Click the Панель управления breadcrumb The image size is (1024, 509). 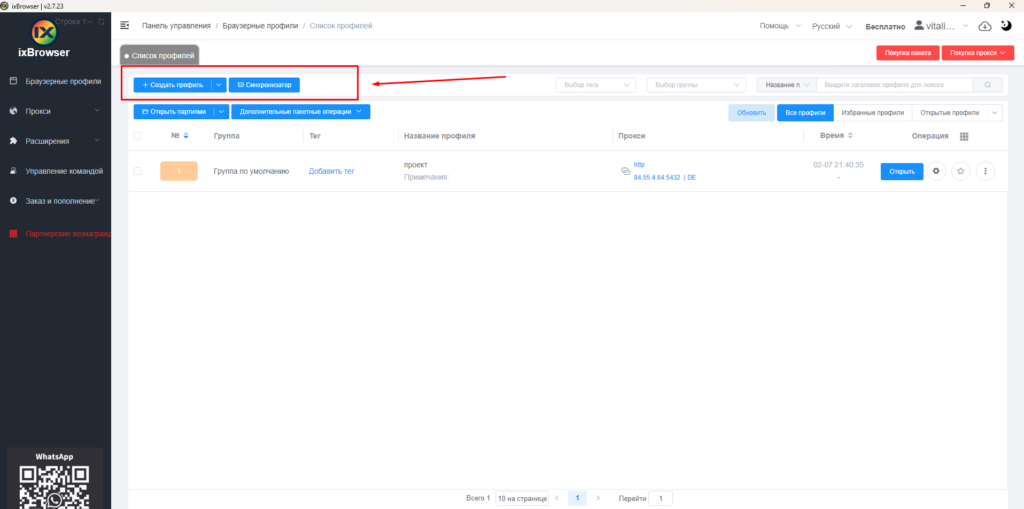176,26
